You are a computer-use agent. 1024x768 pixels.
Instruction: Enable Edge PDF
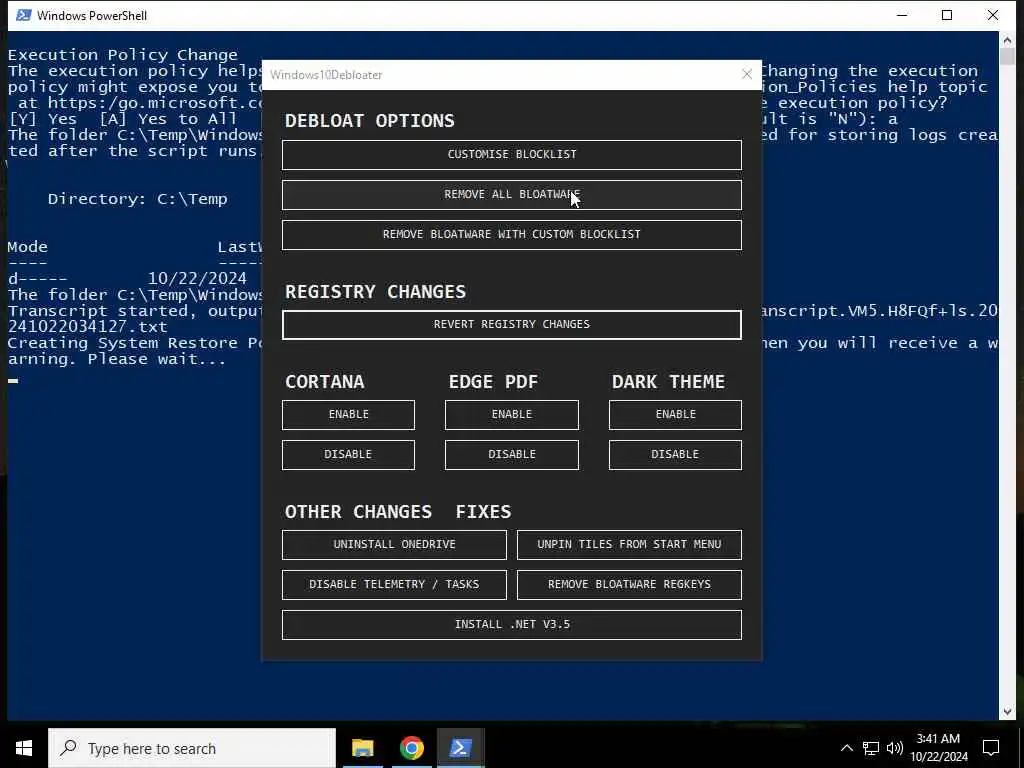click(511, 415)
